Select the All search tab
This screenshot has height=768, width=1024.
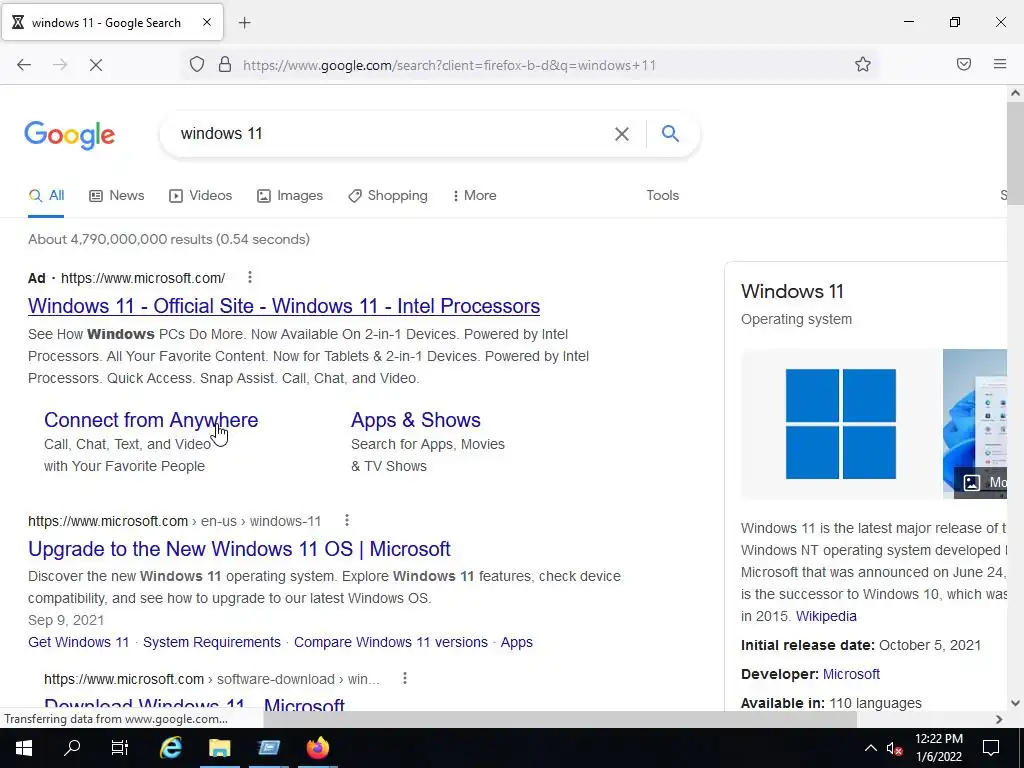pyautogui.click(x=46, y=195)
